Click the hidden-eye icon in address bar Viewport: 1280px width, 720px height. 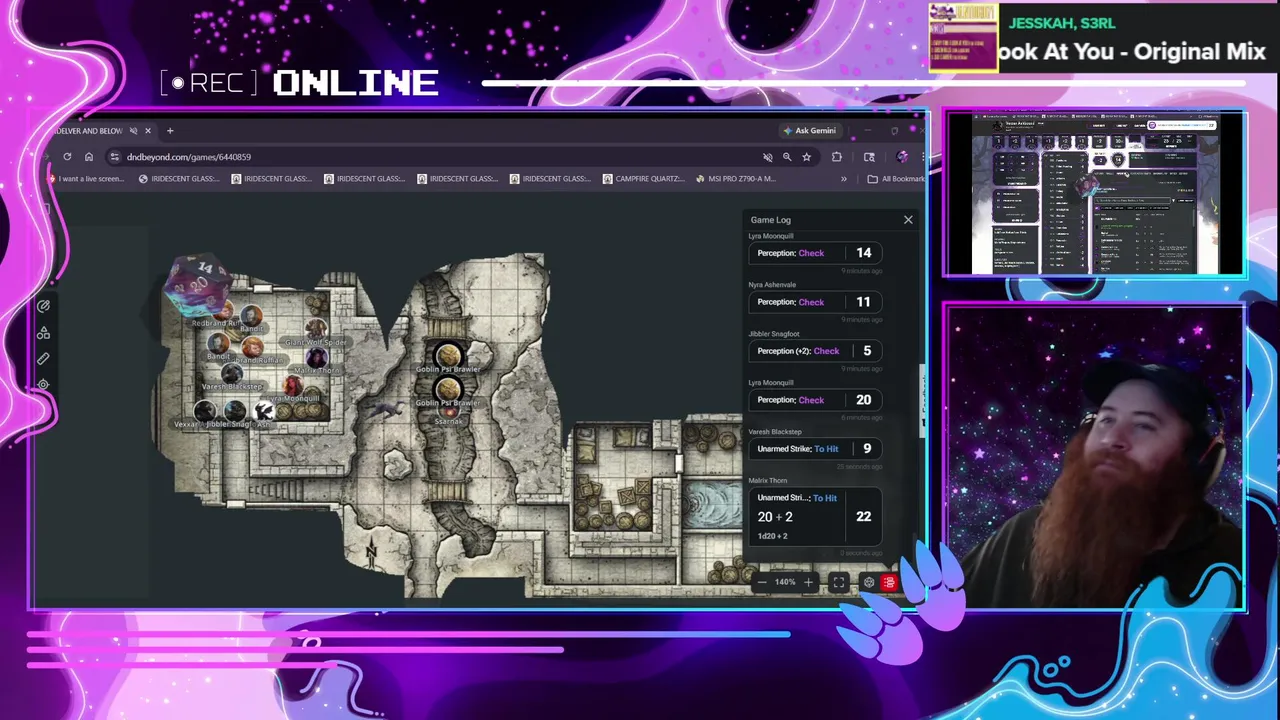click(x=767, y=157)
